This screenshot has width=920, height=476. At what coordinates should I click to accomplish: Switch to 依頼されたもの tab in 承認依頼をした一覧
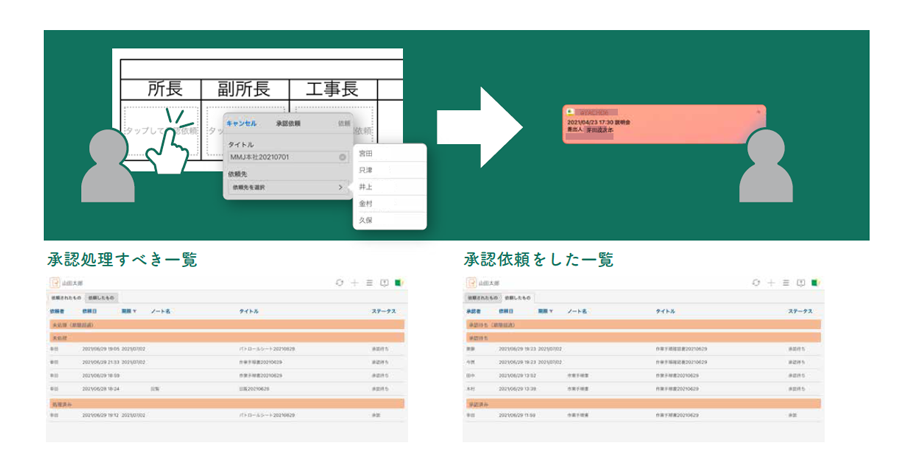pos(483,298)
